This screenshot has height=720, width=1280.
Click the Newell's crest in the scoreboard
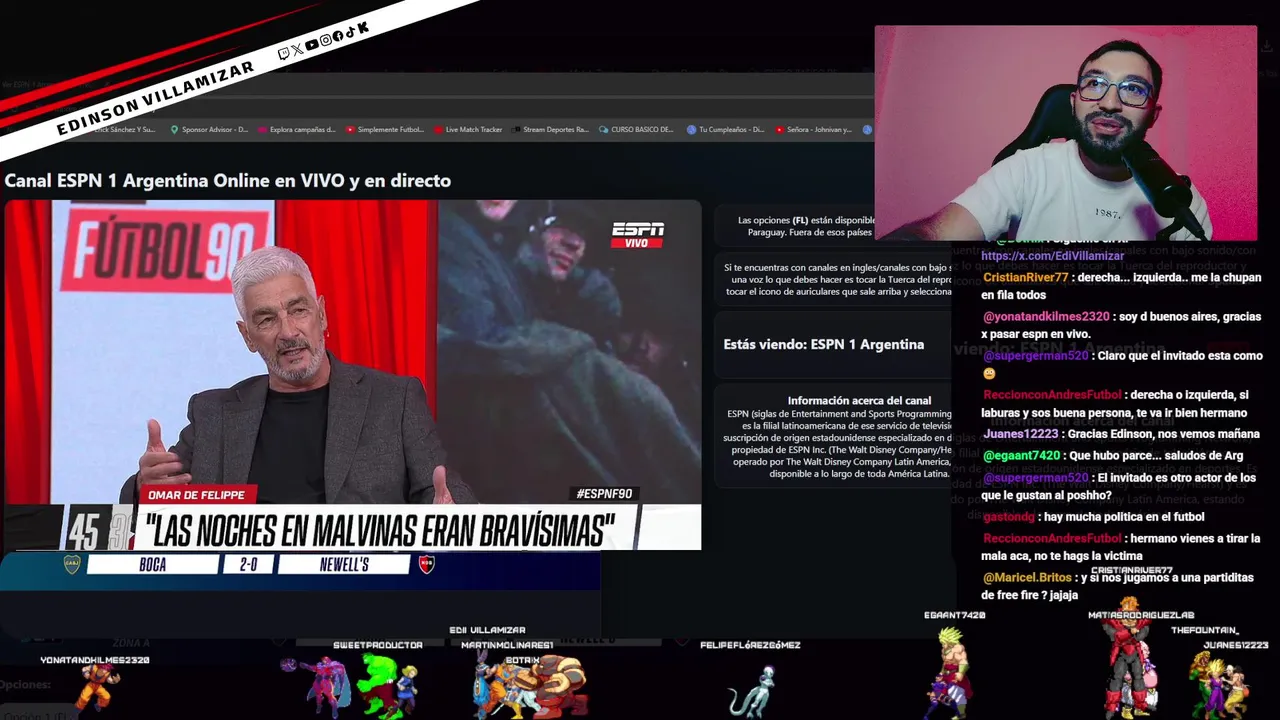point(426,564)
